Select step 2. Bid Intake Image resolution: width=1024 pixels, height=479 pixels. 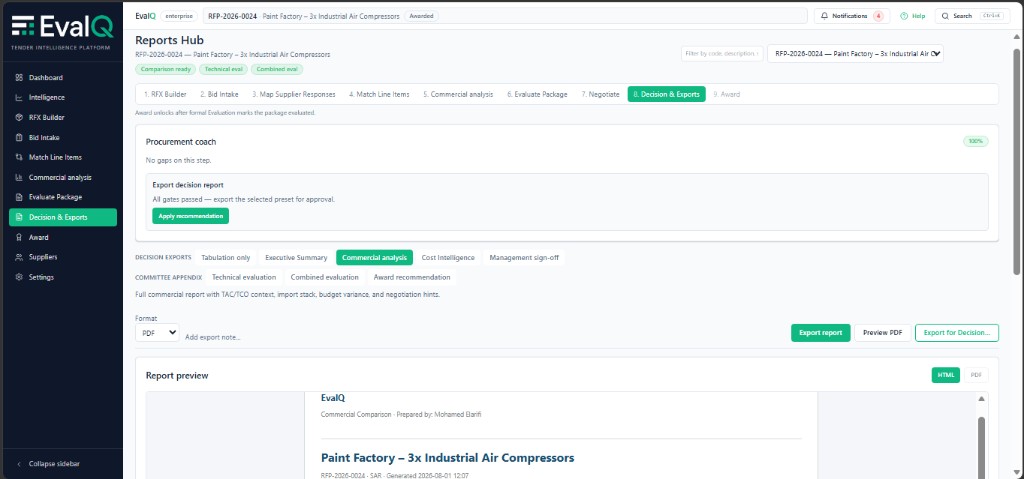219,94
